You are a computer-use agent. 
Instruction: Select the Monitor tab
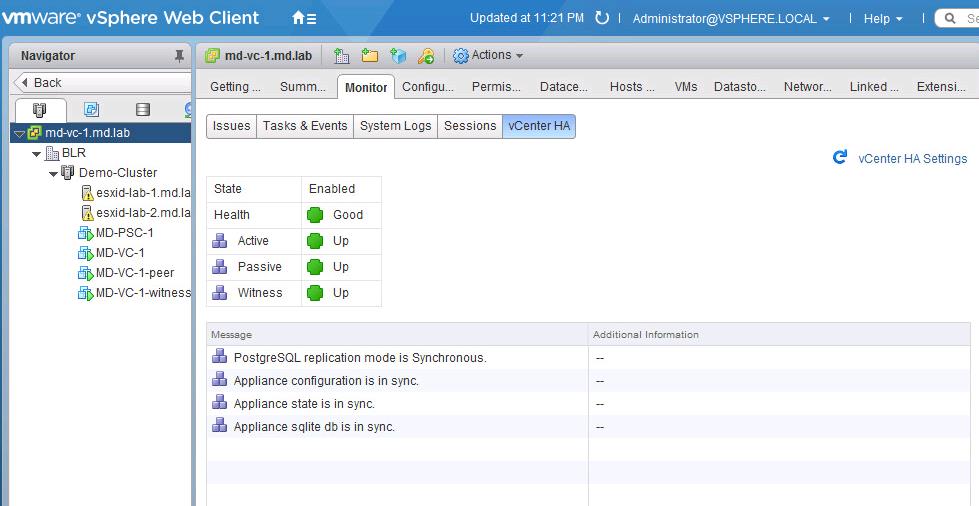(x=366, y=87)
